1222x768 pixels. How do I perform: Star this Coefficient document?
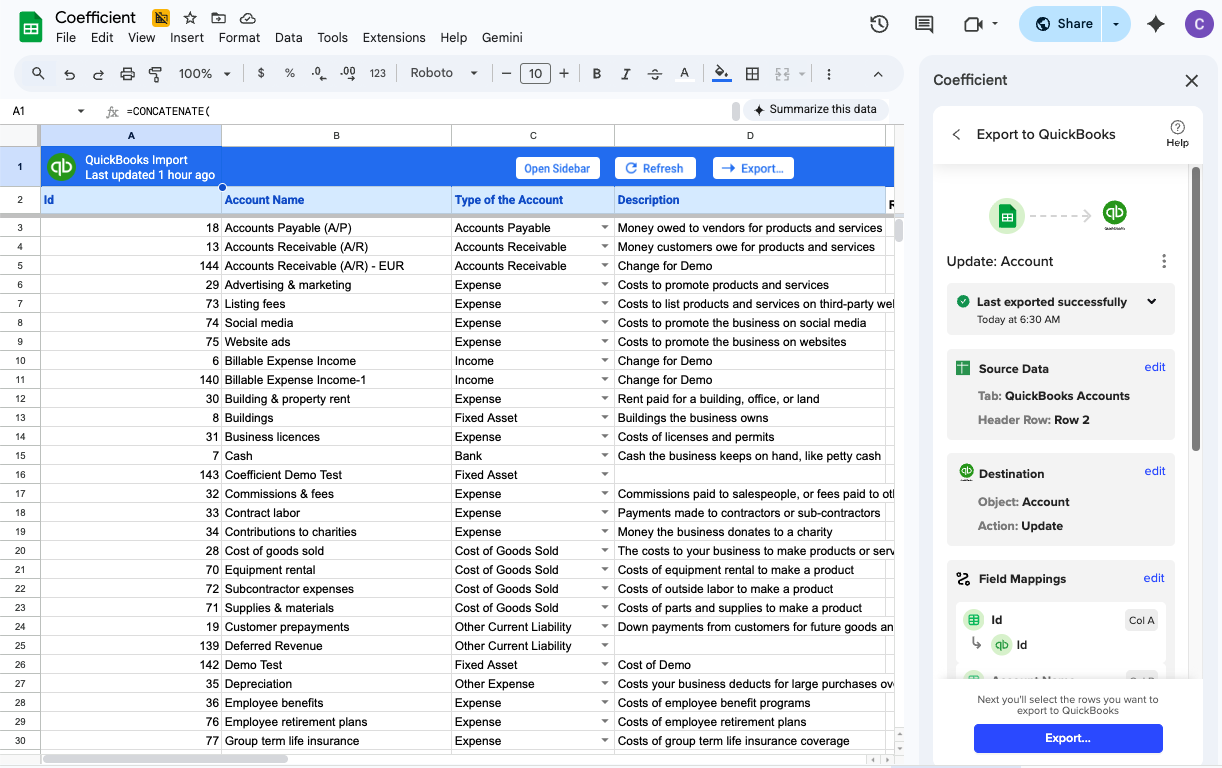pyautogui.click(x=190, y=18)
